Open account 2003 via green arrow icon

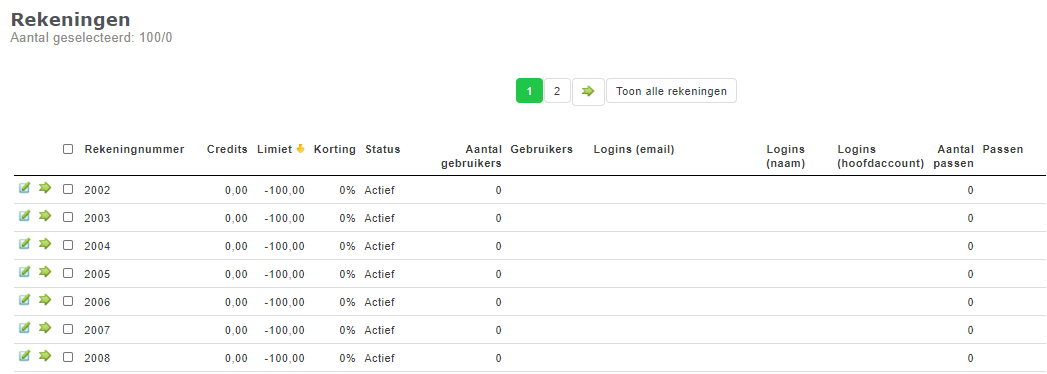(45, 216)
